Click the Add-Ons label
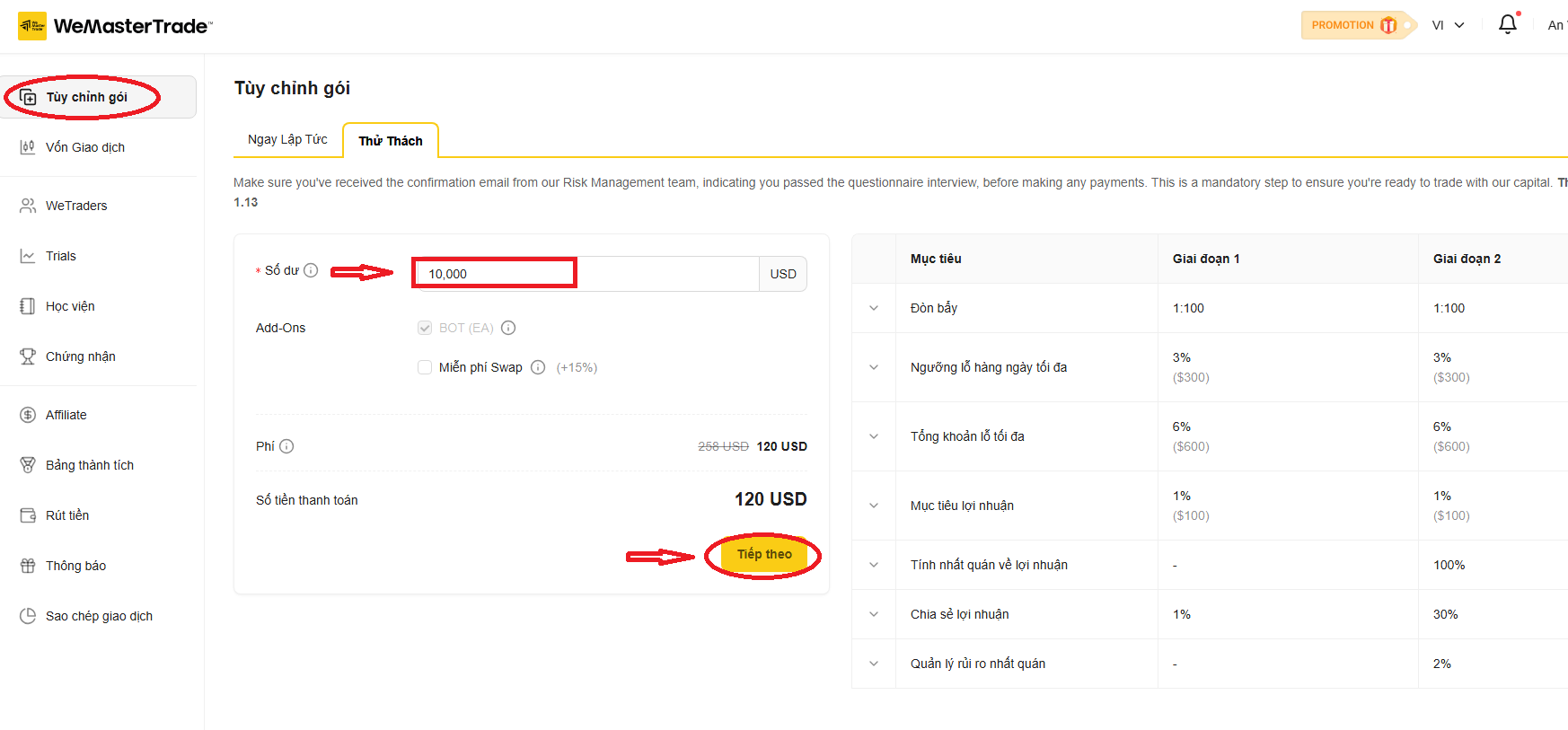This screenshot has height=730, width=1568. (281, 328)
